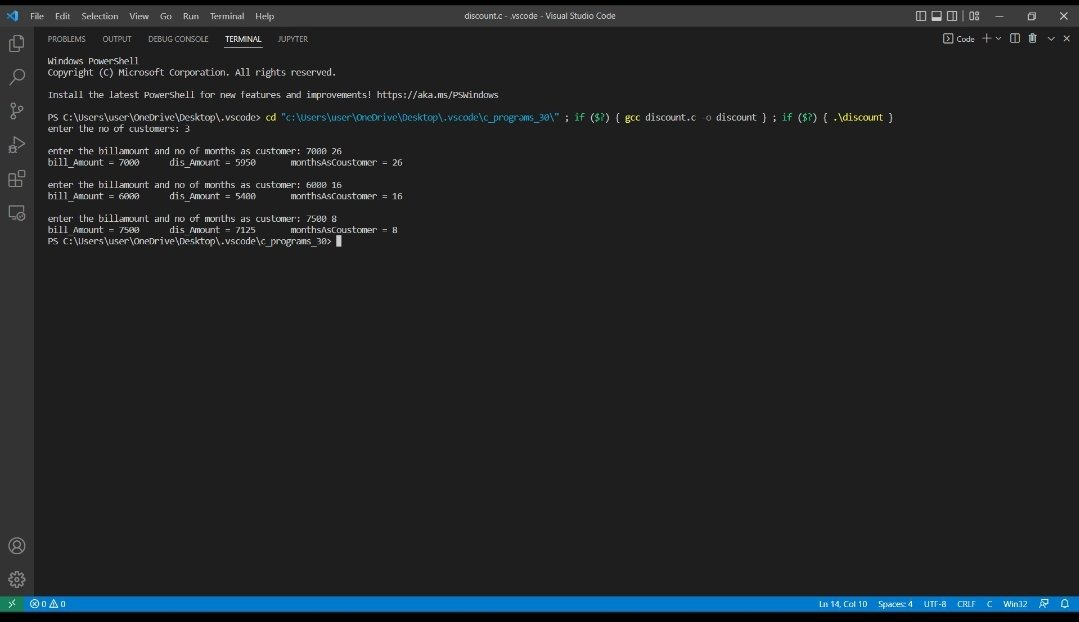
Task: Open the Remote Explorer view
Action: (17, 213)
